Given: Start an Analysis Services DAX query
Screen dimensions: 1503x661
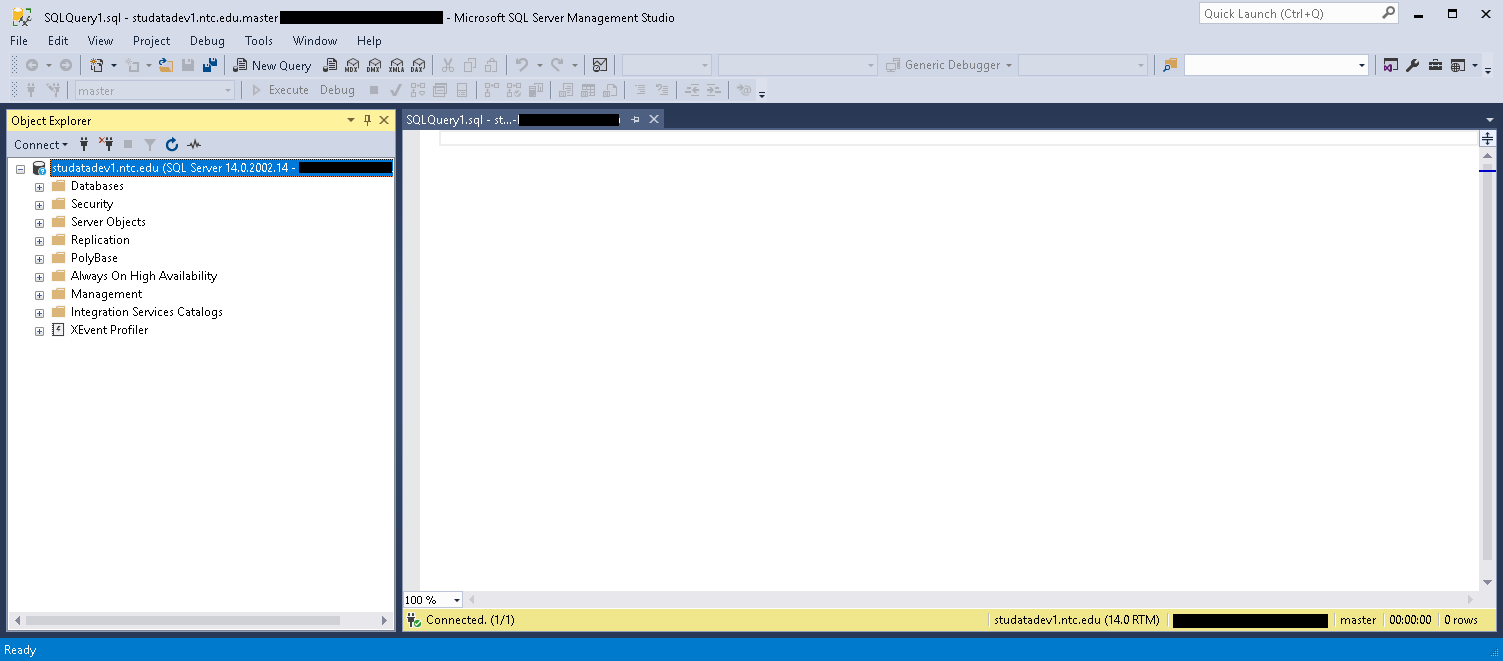Looking at the screenshot, I should tap(418, 65).
